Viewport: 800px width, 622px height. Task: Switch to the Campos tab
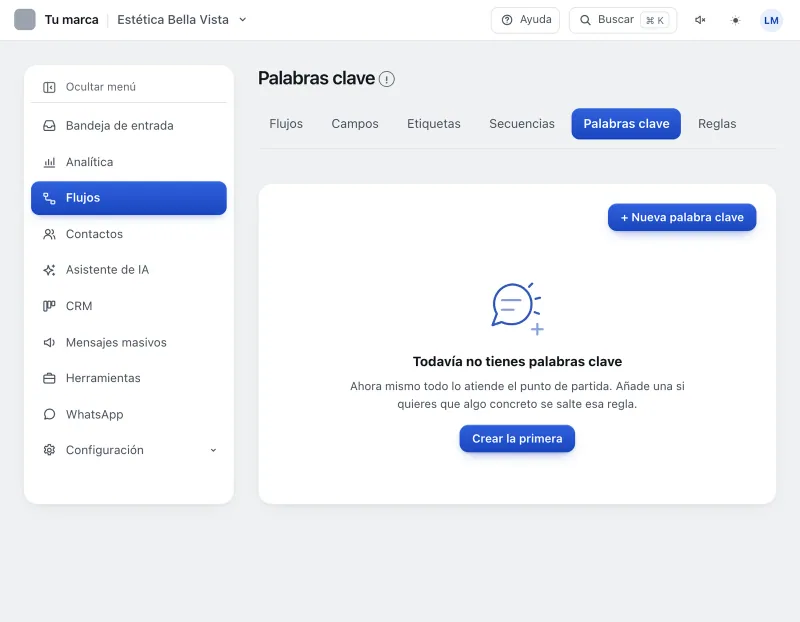tap(355, 123)
